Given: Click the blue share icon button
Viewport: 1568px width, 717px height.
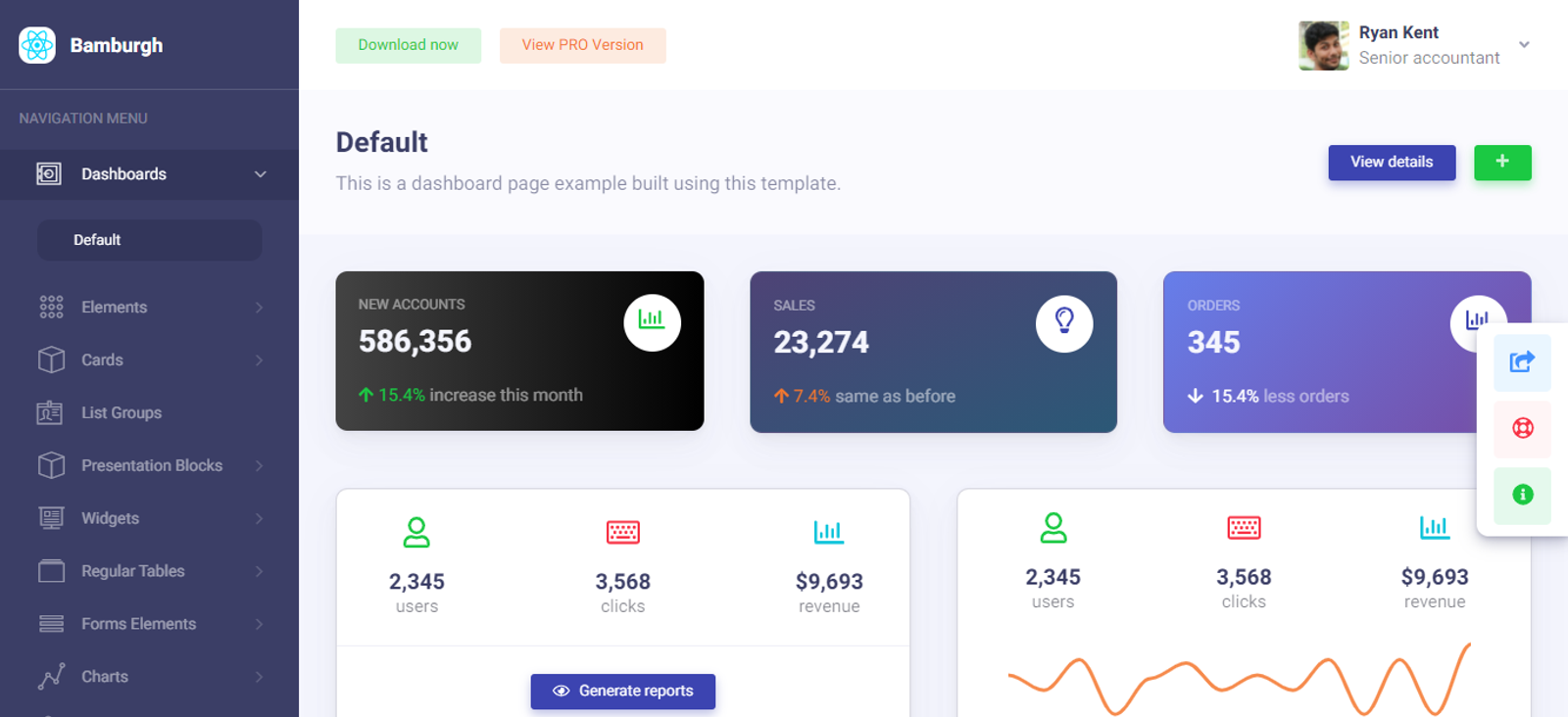Looking at the screenshot, I should (1522, 362).
